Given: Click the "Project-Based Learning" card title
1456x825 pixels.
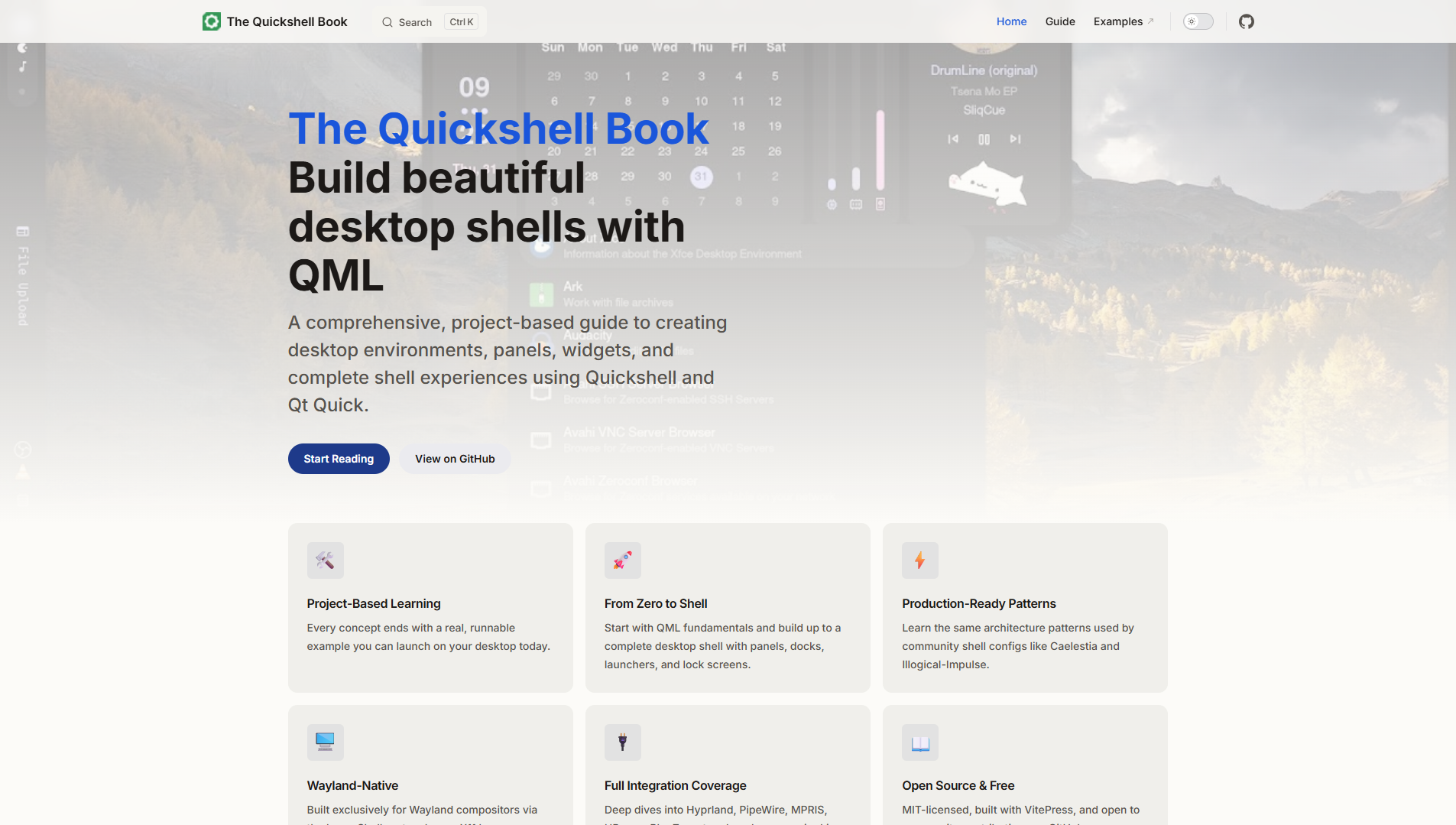Looking at the screenshot, I should [374, 603].
